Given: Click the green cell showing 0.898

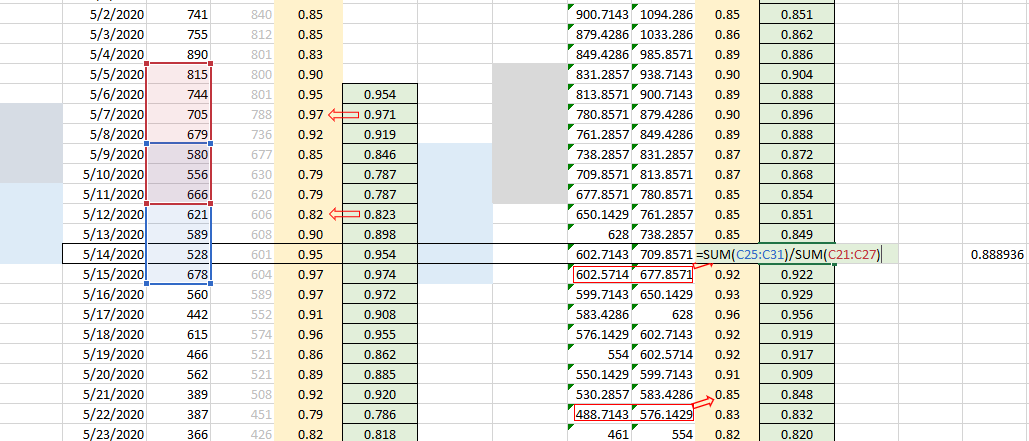Looking at the screenshot, I should click(x=379, y=234).
